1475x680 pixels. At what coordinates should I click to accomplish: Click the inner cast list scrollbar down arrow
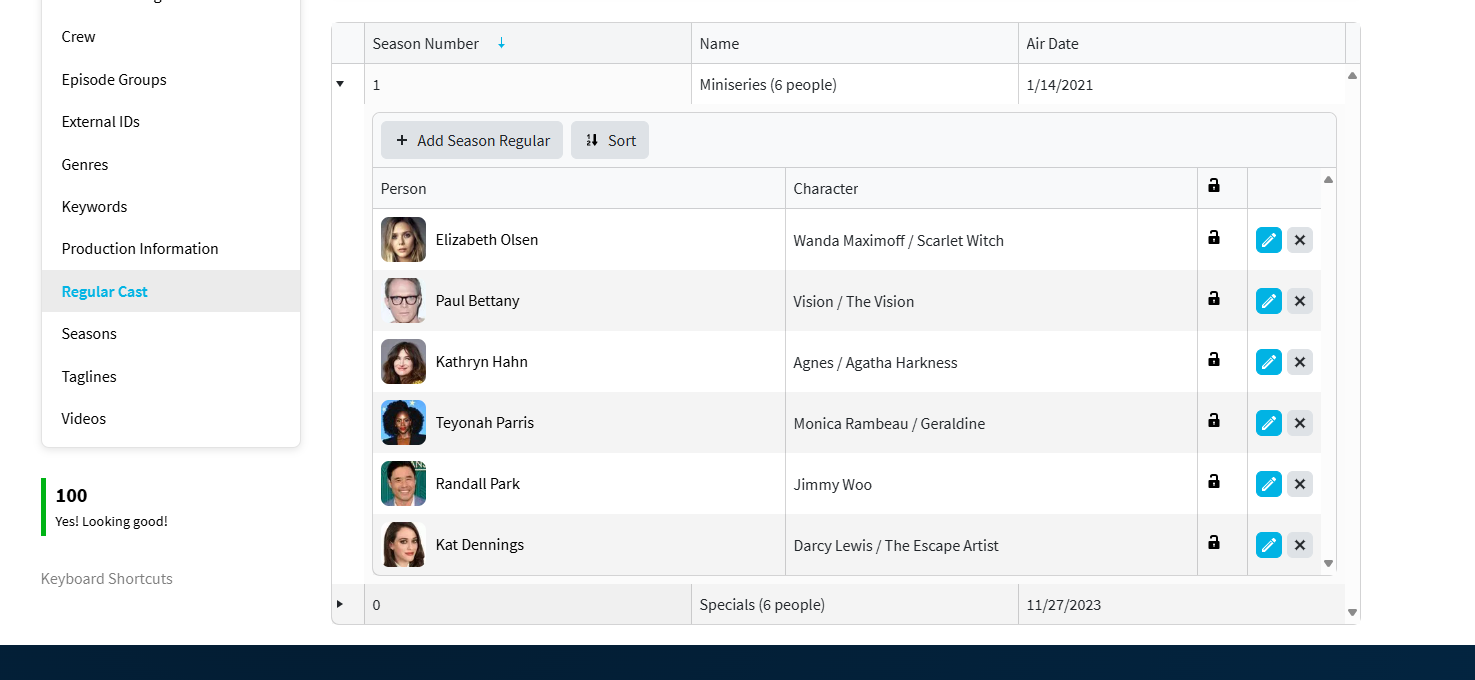pos(1329,564)
